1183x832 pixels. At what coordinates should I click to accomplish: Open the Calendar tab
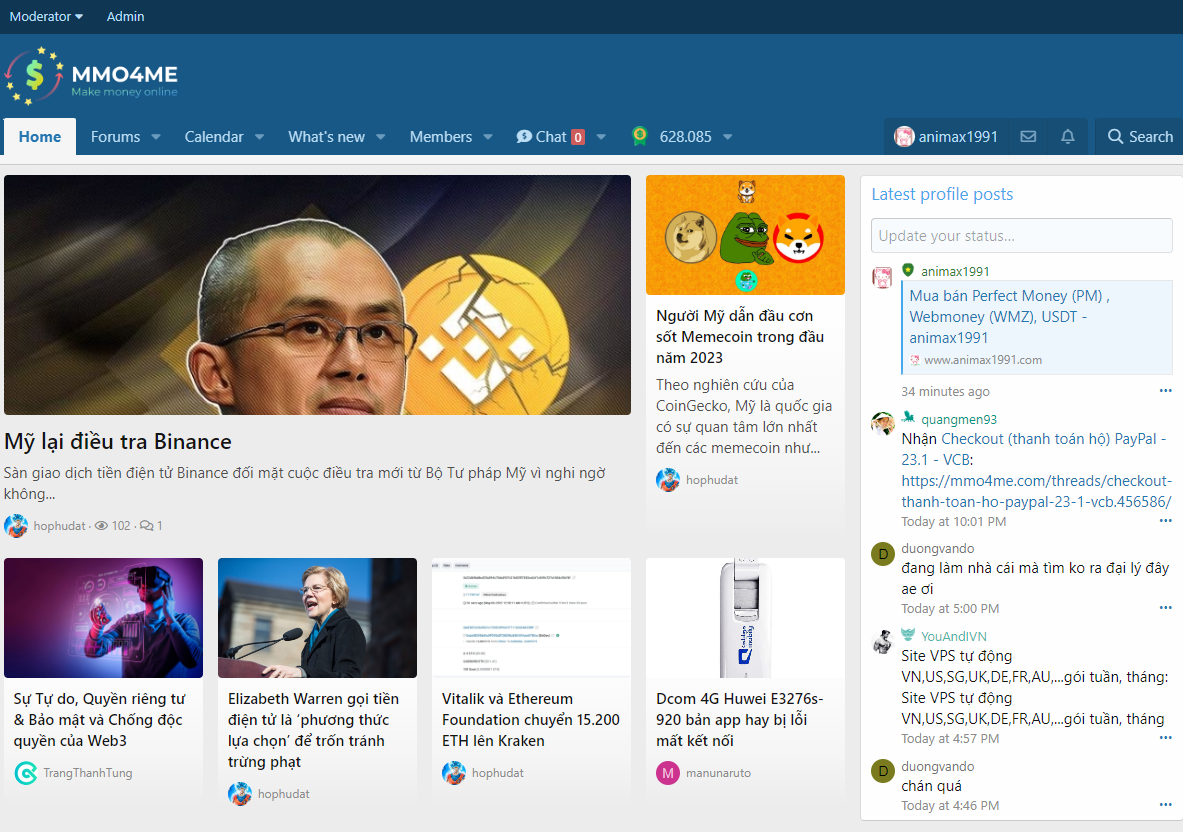click(x=214, y=137)
